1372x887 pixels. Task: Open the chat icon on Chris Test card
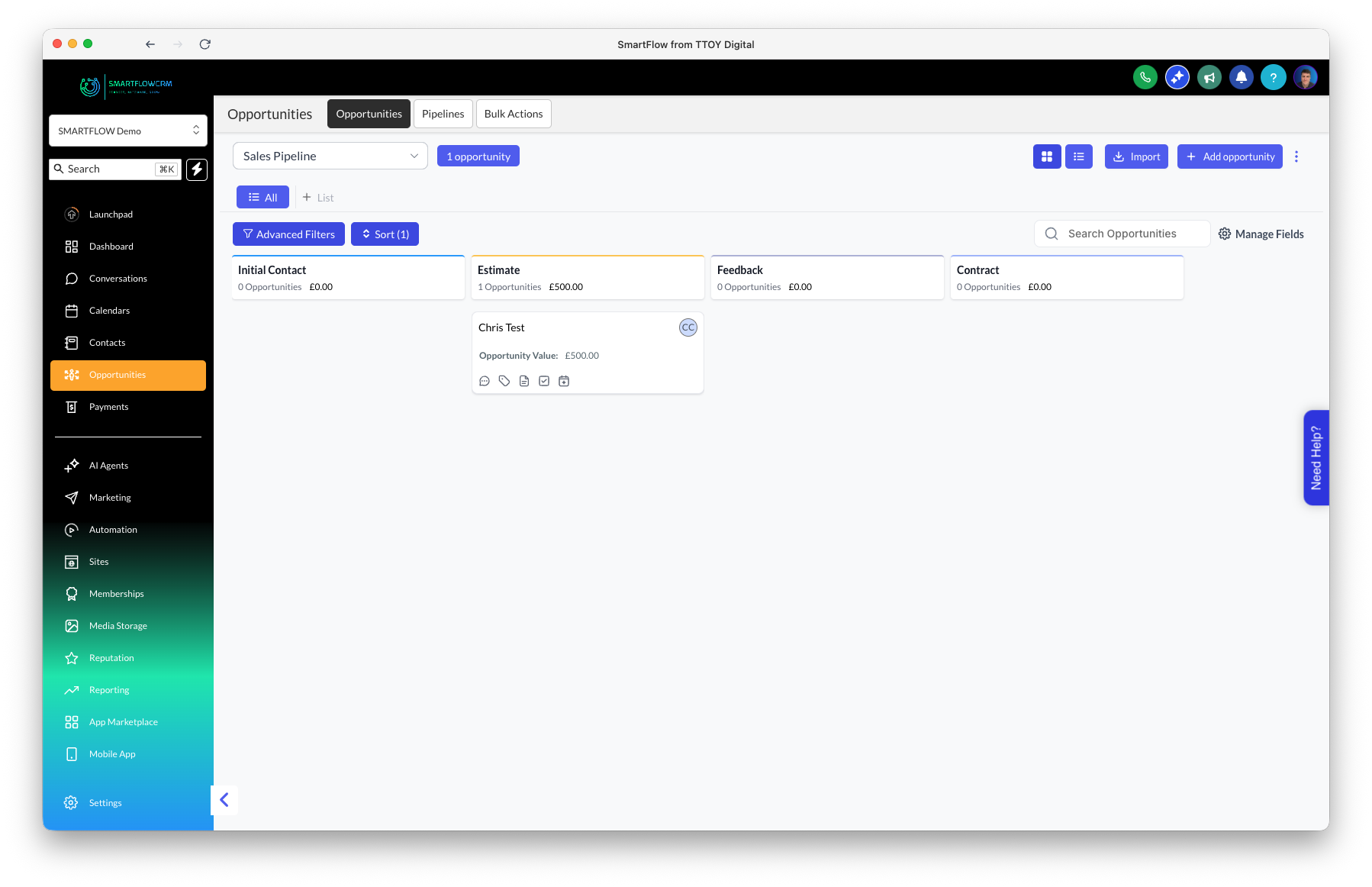[485, 381]
